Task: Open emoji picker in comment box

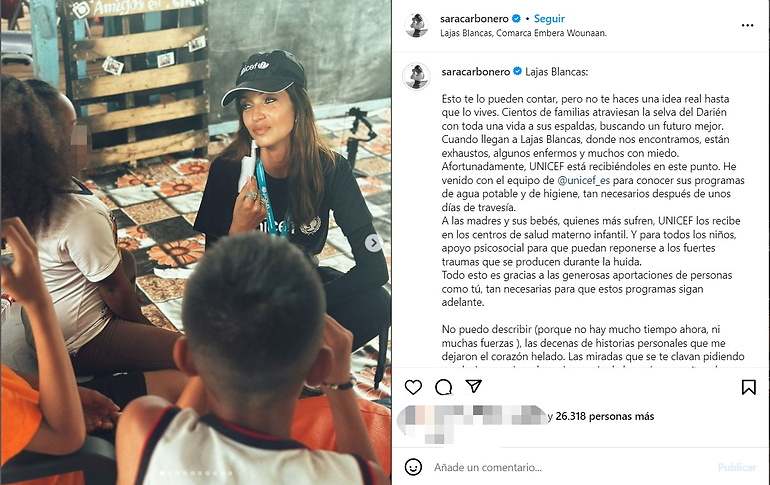Action: (x=413, y=467)
